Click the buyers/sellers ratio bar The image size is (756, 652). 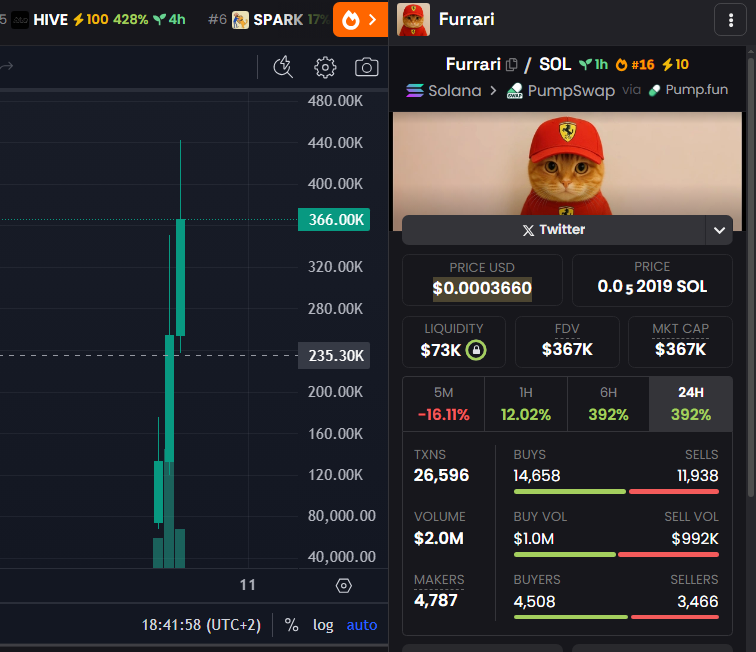point(616,617)
